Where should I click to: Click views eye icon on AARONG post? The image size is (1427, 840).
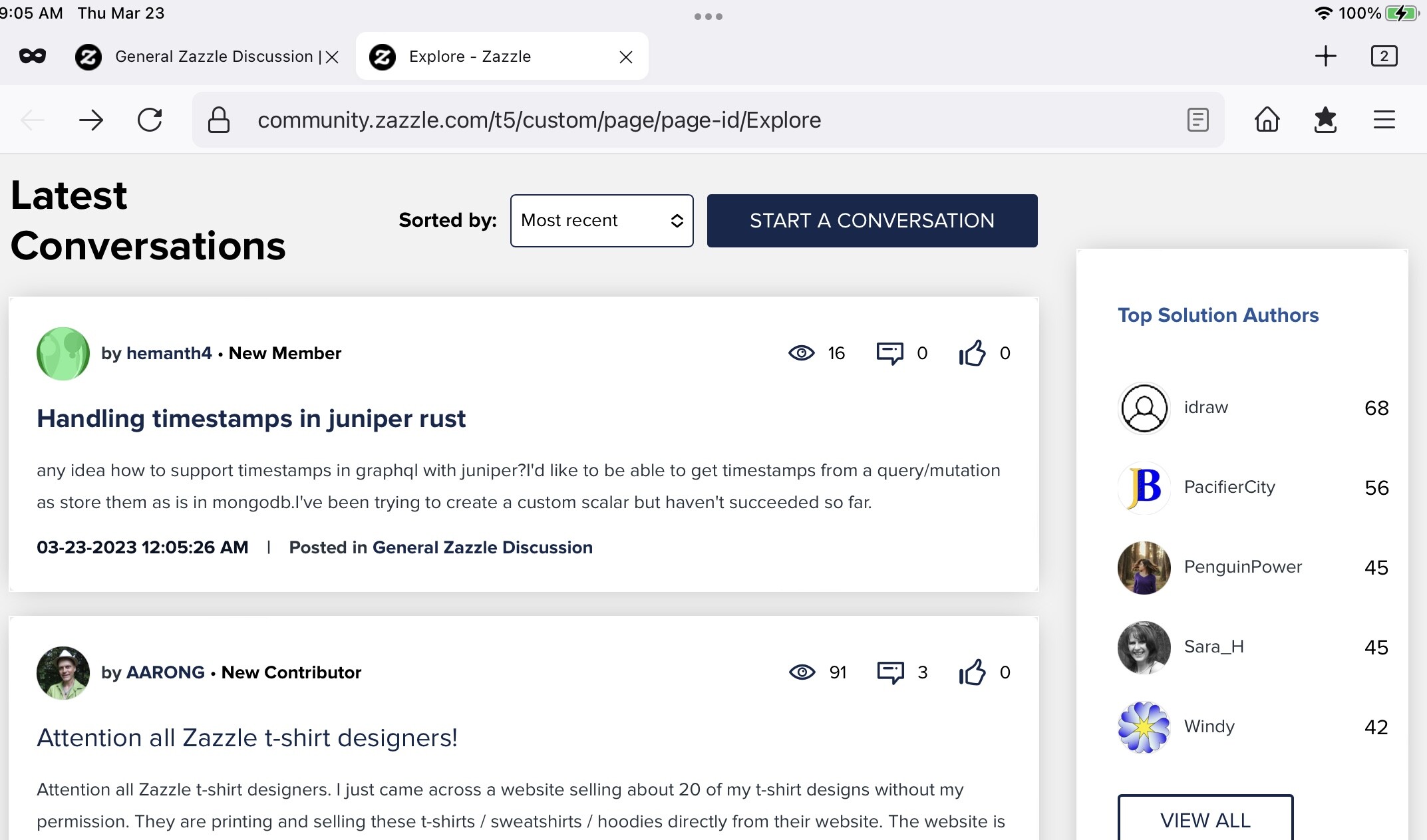802,672
